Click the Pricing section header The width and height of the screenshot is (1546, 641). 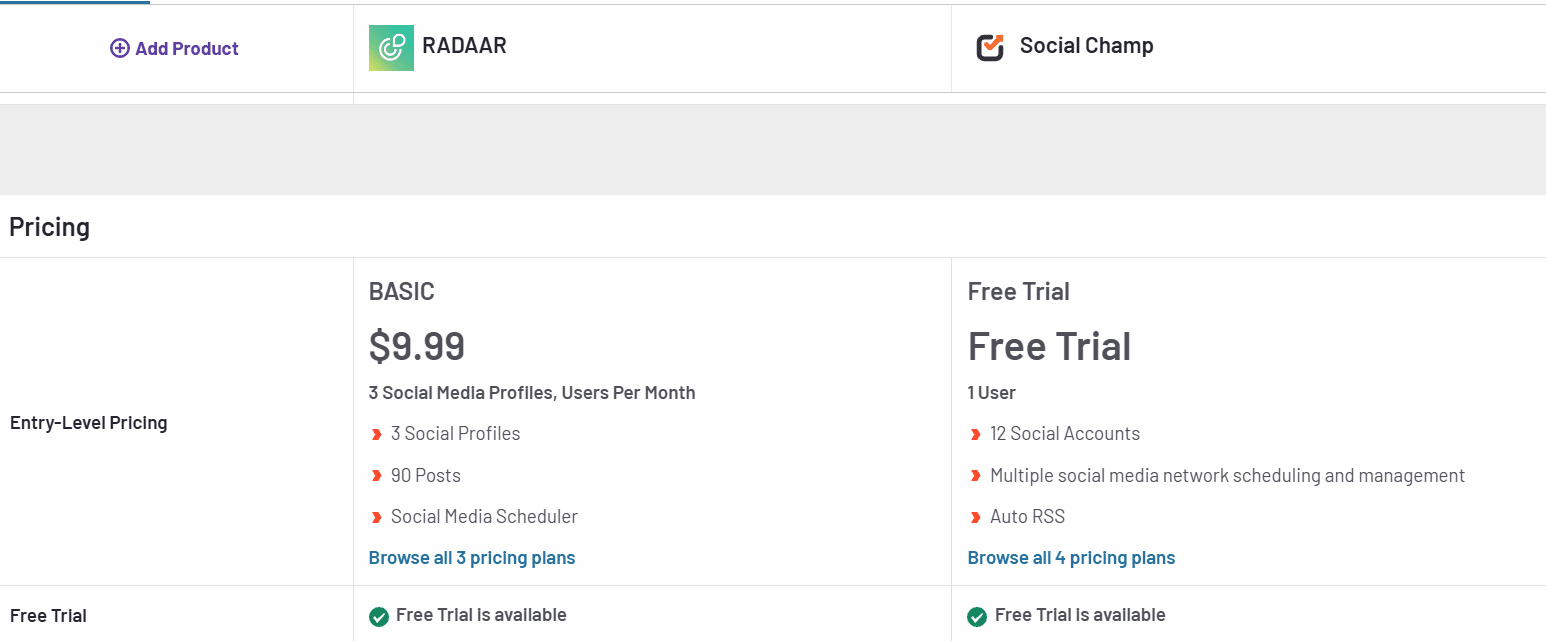tap(48, 227)
